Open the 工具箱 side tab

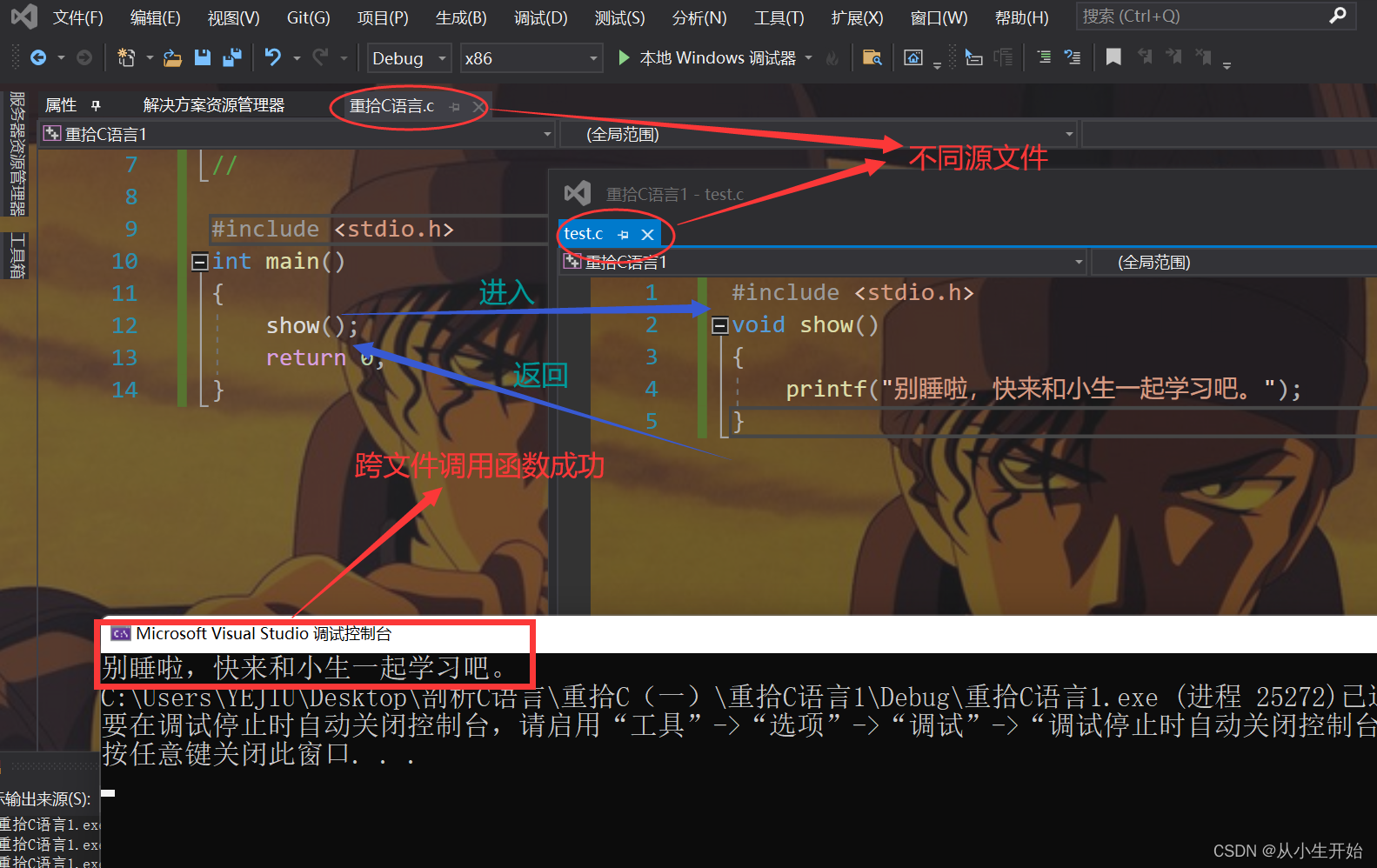pyautogui.click(x=17, y=256)
